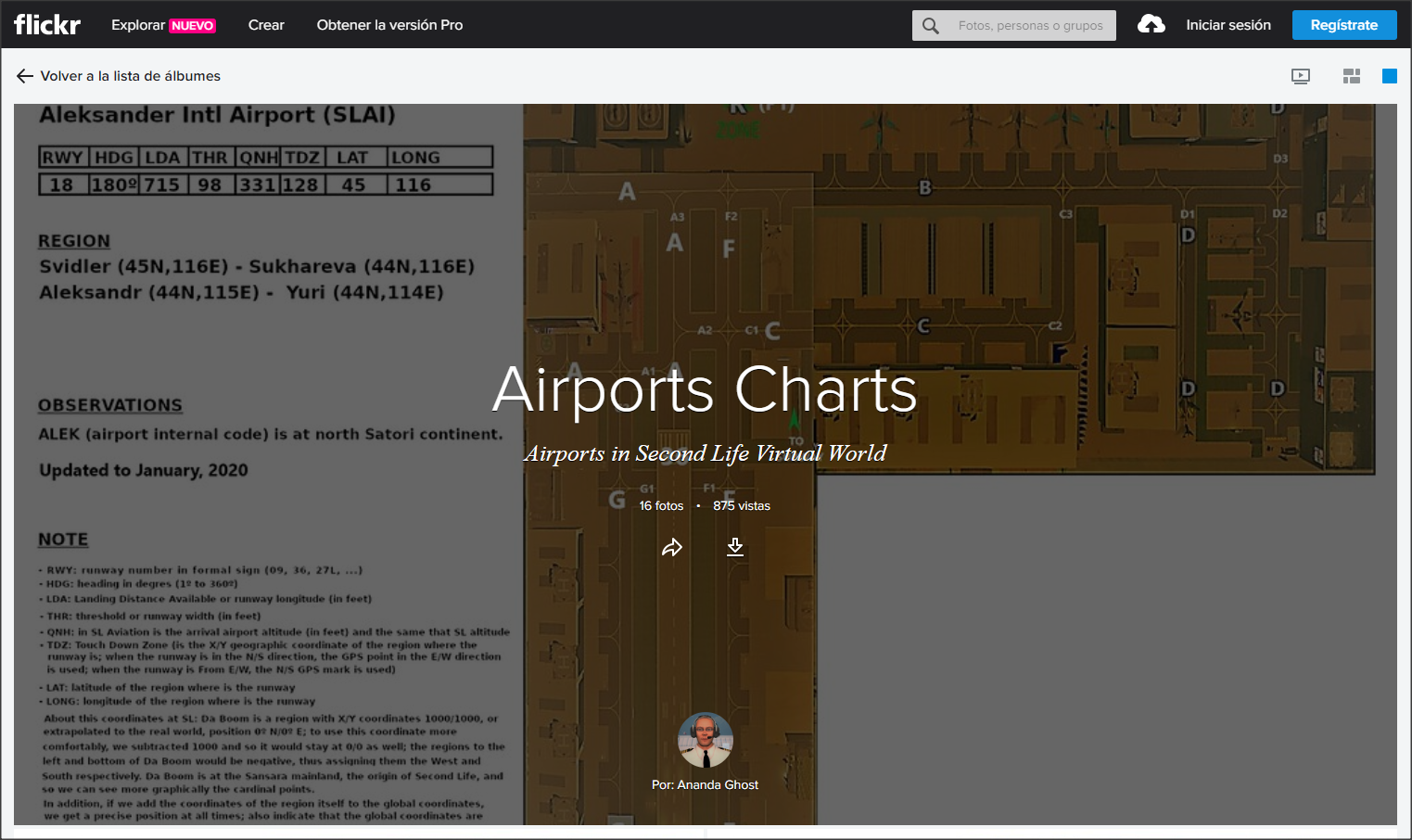Switch to the single large photo view icon
Image resolution: width=1412 pixels, height=840 pixels.
(1390, 76)
